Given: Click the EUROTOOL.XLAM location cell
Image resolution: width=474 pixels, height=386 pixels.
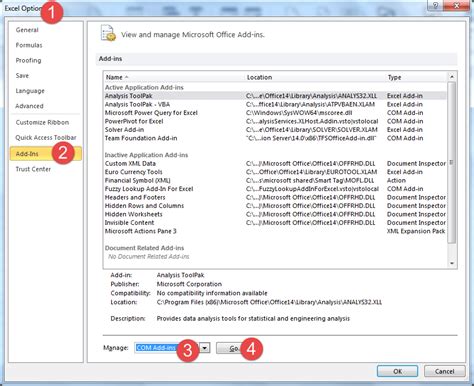Looking at the screenshot, I should (312, 172).
